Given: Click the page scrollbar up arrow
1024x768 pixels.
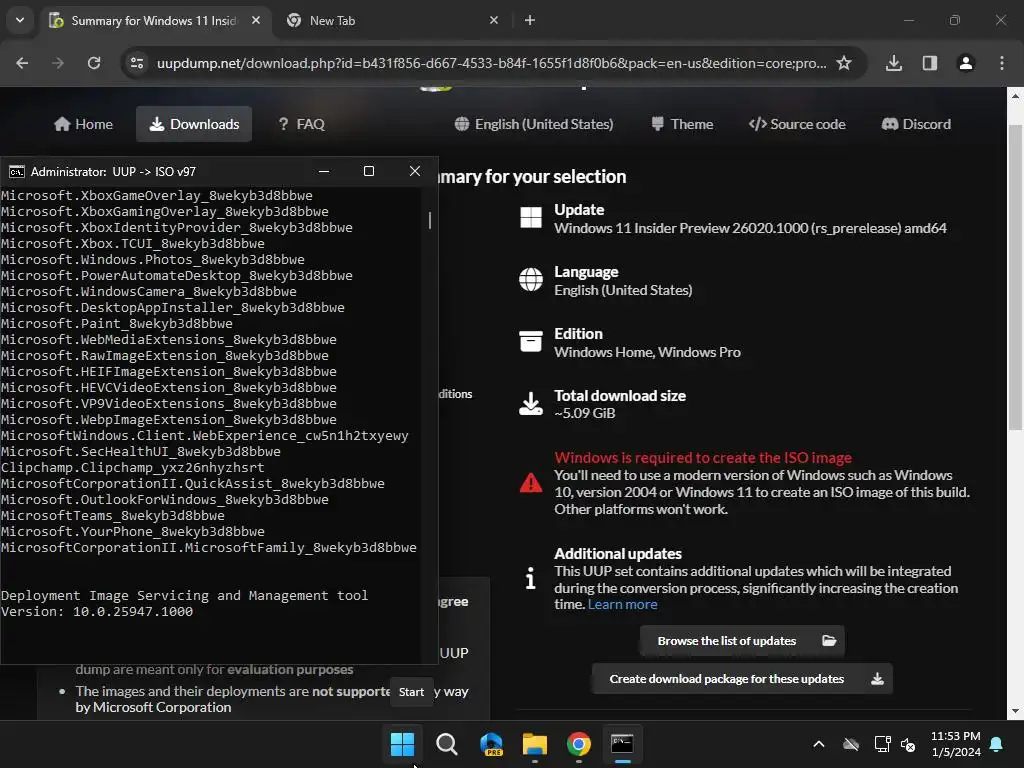Looking at the screenshot, I should click(1015, 96).
